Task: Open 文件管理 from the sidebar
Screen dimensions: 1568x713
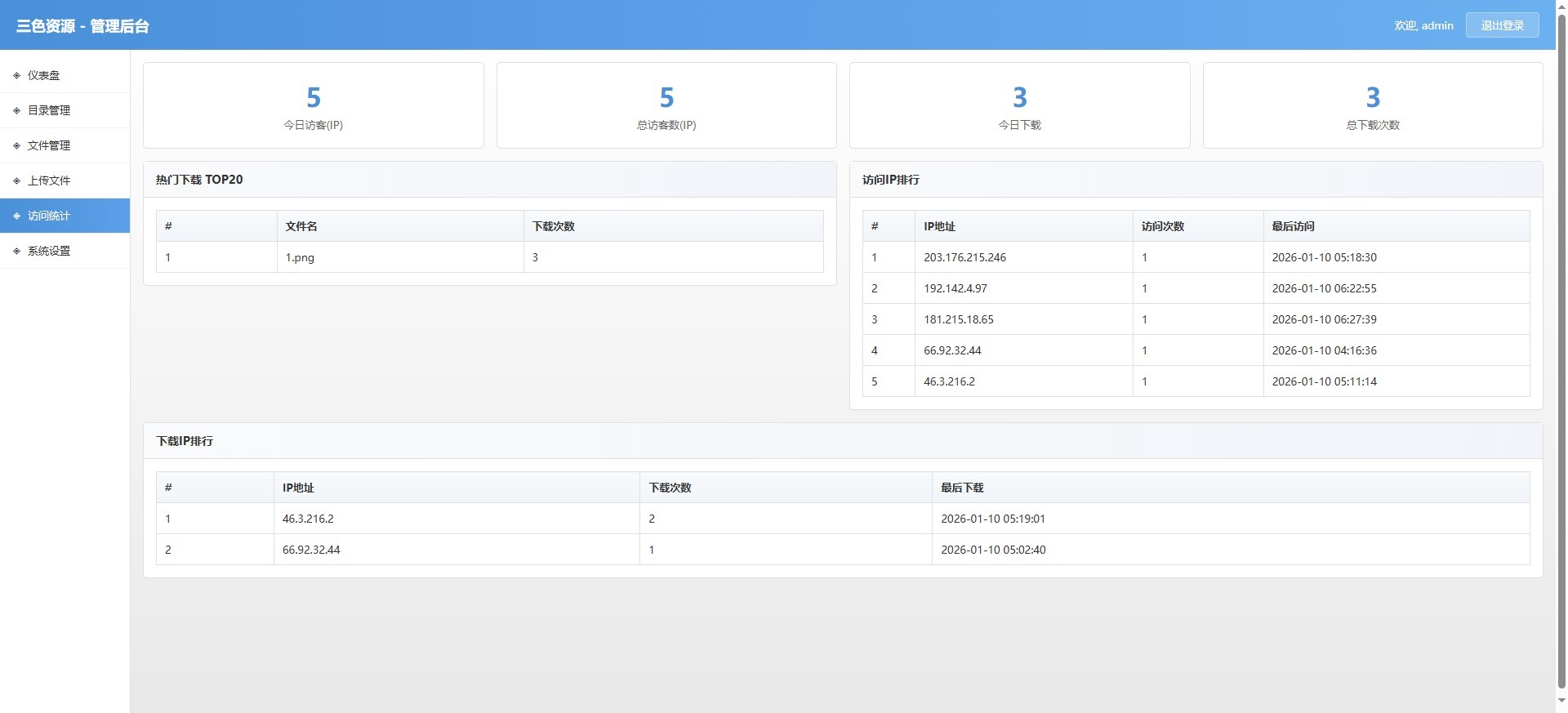Action: click(x=49, y=145)
